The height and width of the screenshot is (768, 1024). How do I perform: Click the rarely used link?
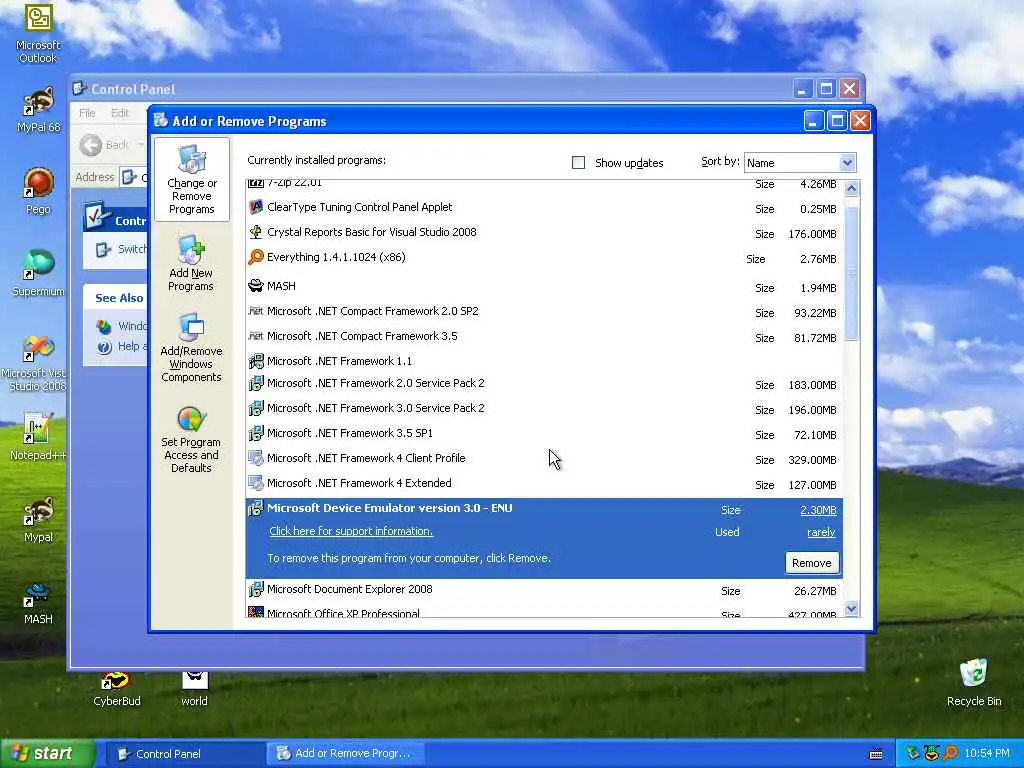tap(822, 532)
